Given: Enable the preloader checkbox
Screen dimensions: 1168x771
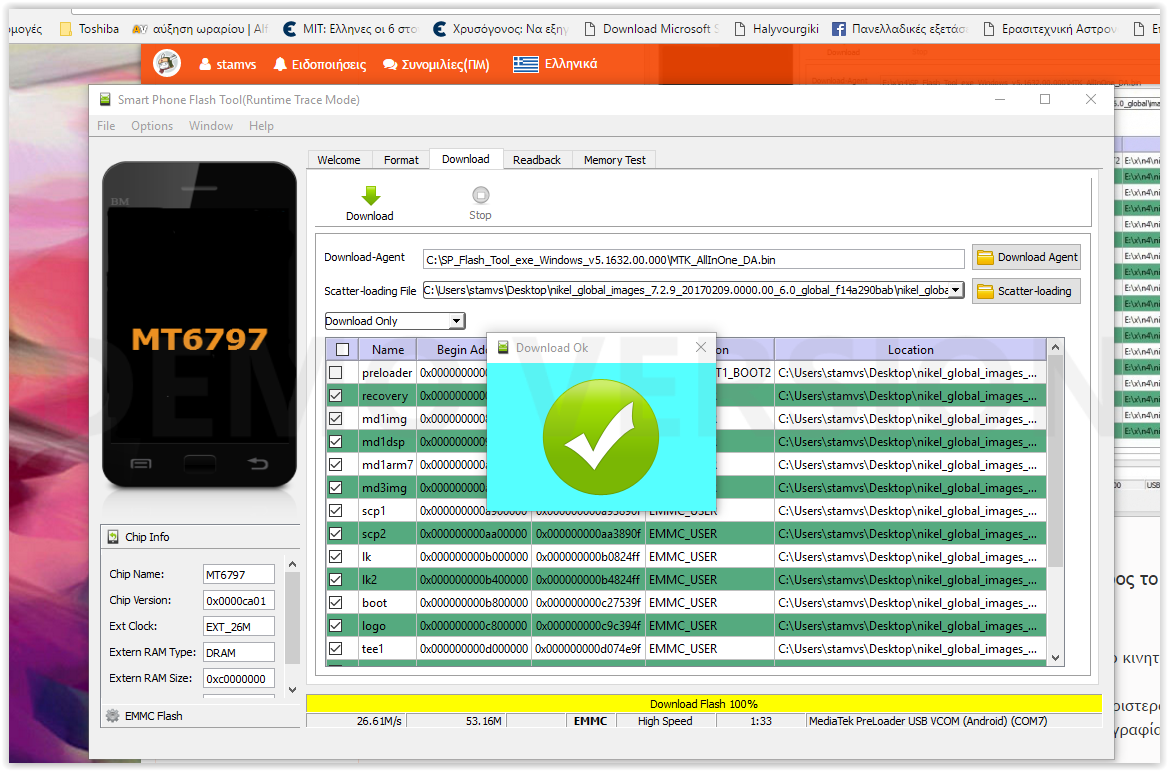Looking at the screenshot, I should click(x=336, y=373).
